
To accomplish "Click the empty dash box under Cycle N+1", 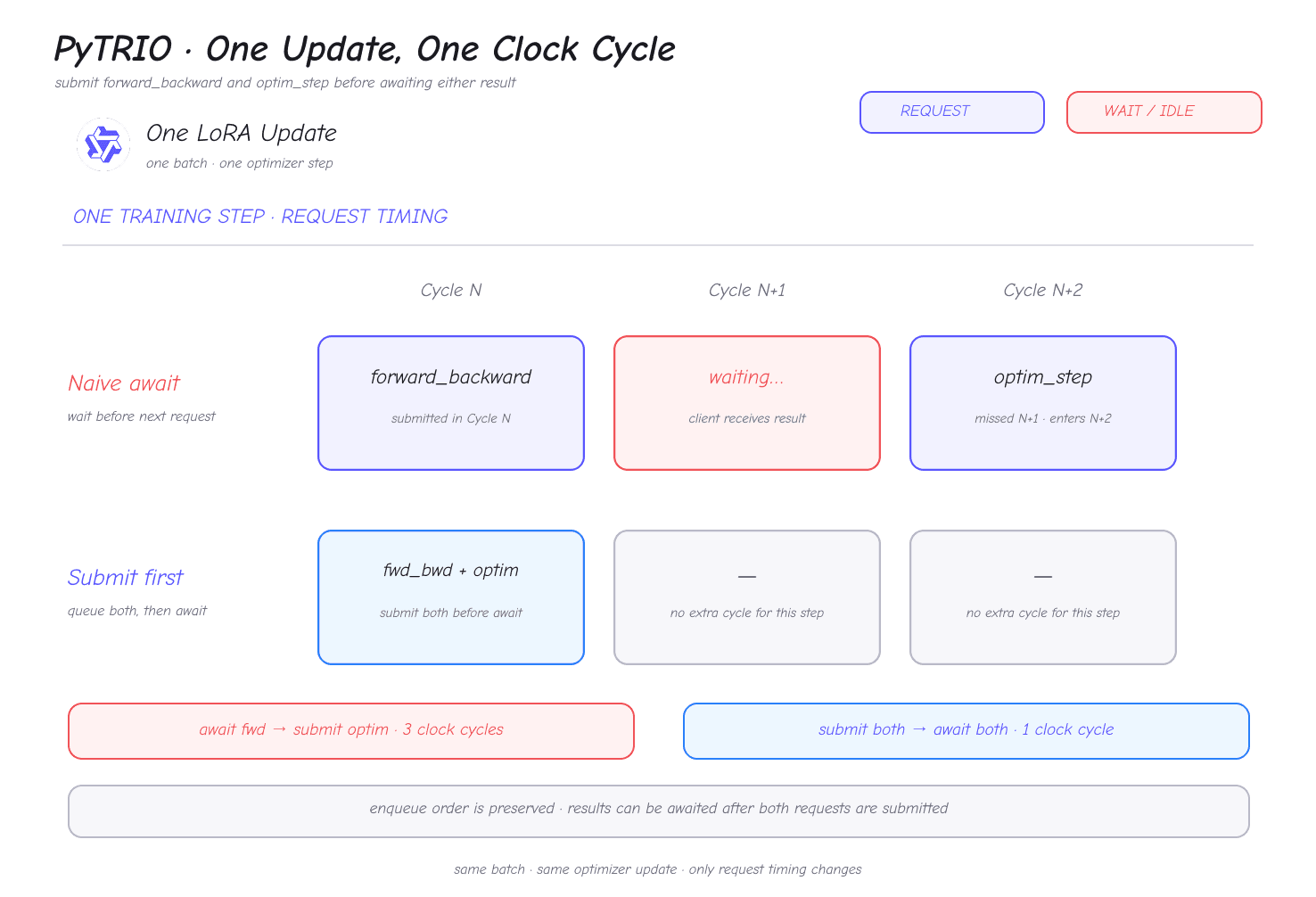I will [747, 597].
